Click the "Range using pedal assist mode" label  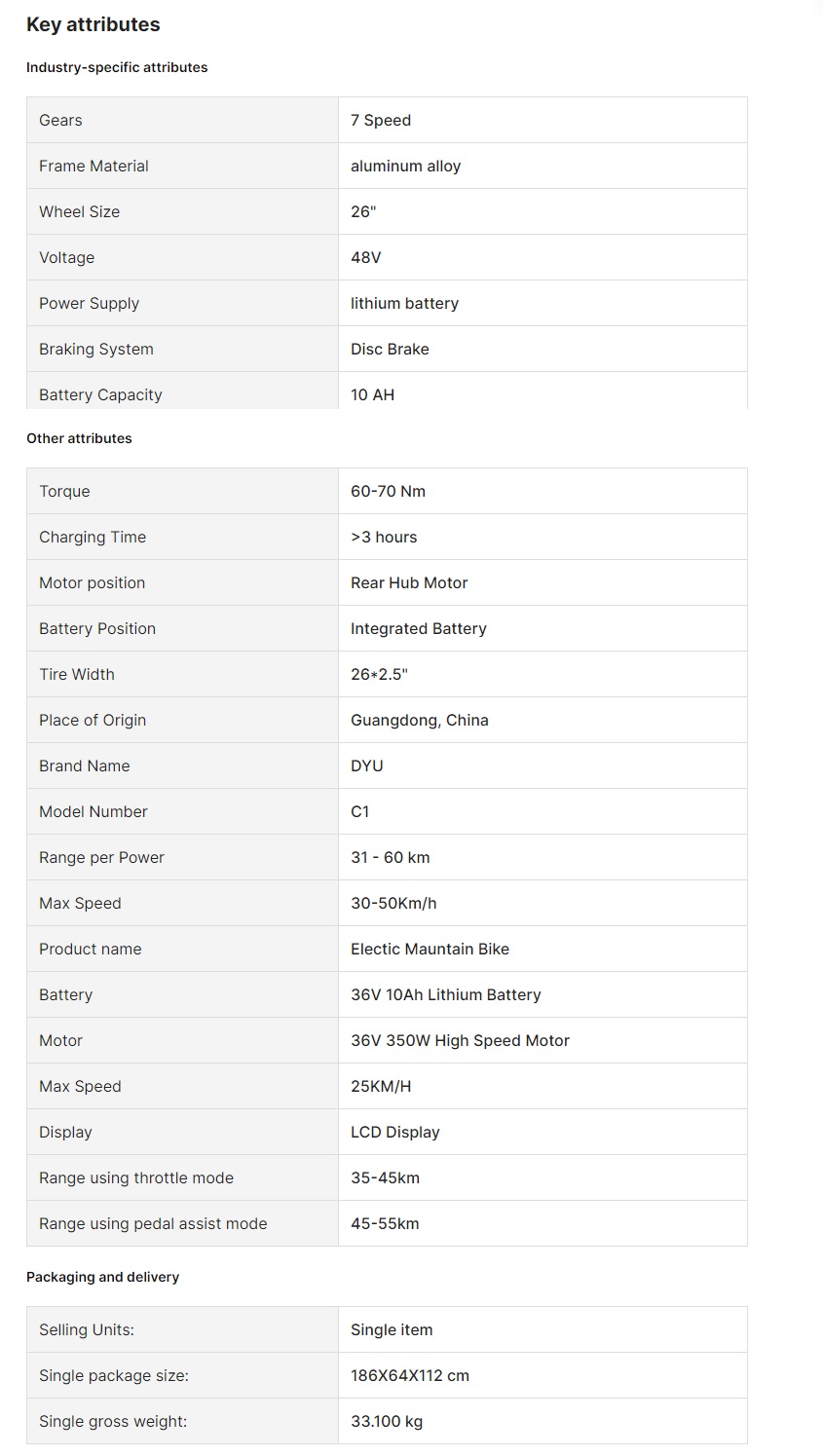click(x=153, y=1224)
